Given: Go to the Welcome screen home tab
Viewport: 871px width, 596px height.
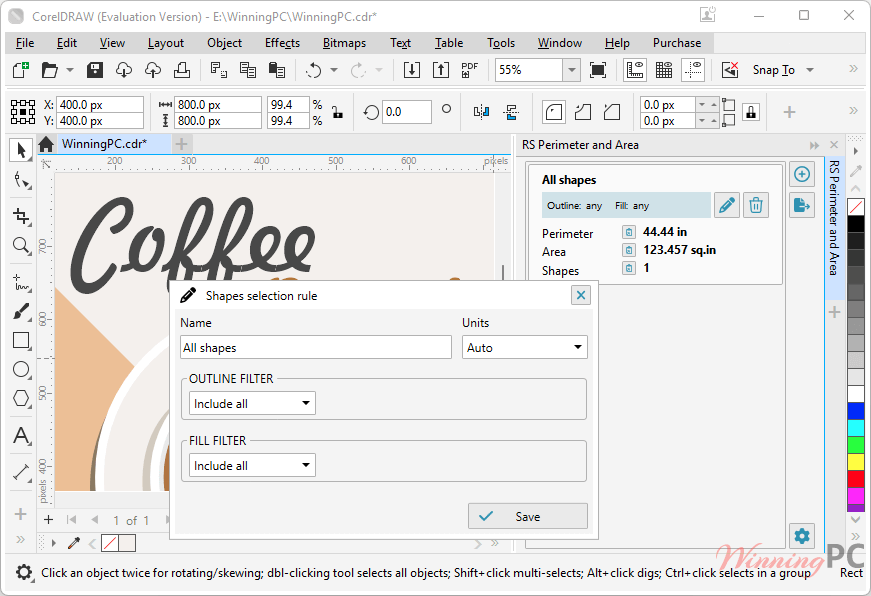Looking at the screenshot, I should click(x=46, y=144).
